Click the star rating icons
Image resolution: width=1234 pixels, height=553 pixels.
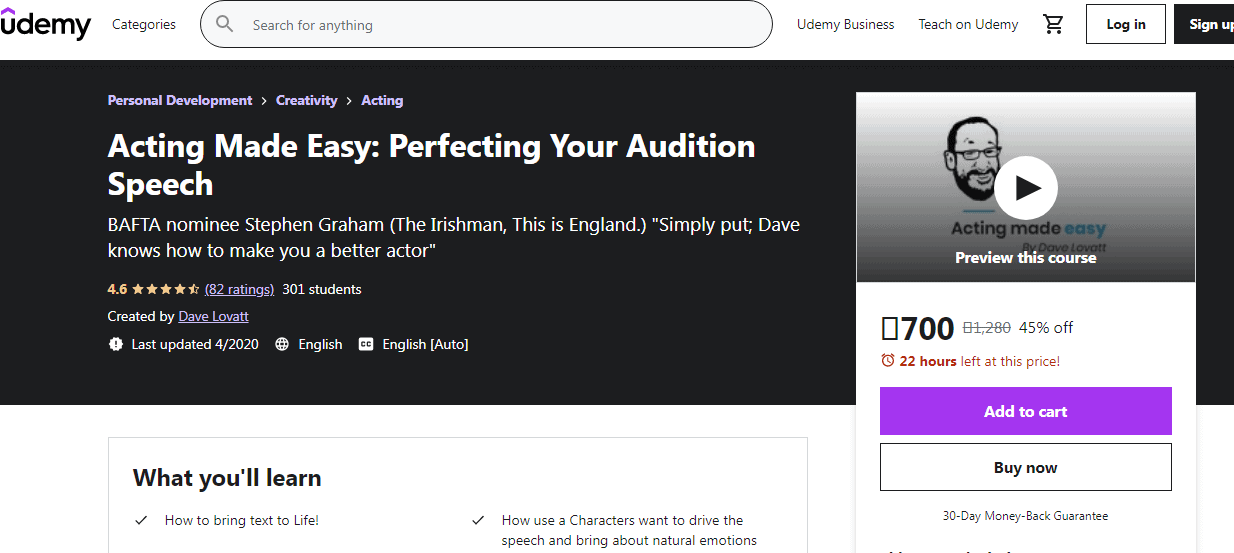click(x=165, y=289)
